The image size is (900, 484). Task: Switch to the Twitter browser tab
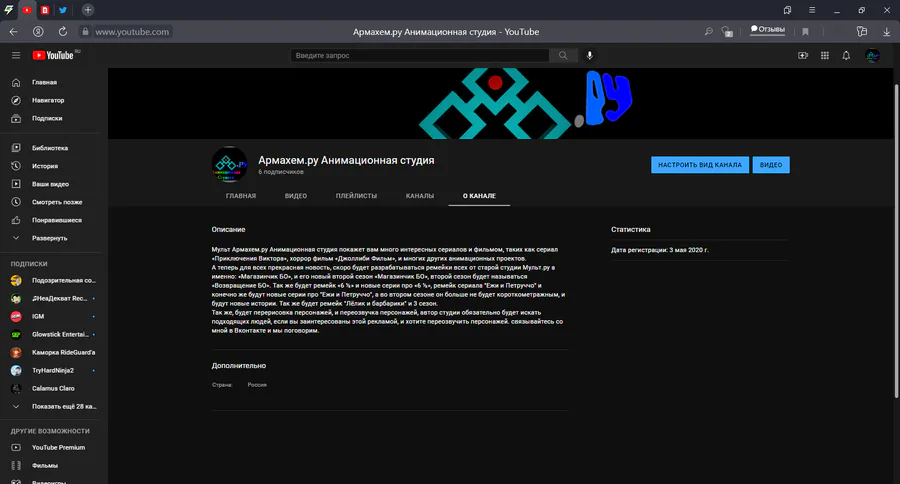(63, 10)
